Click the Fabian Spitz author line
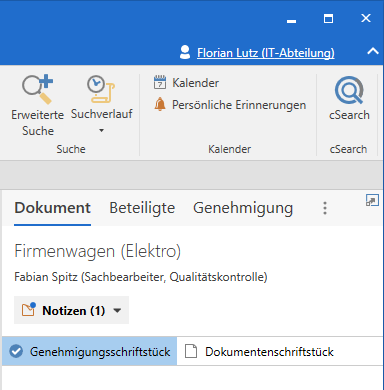 pos(141,277)
